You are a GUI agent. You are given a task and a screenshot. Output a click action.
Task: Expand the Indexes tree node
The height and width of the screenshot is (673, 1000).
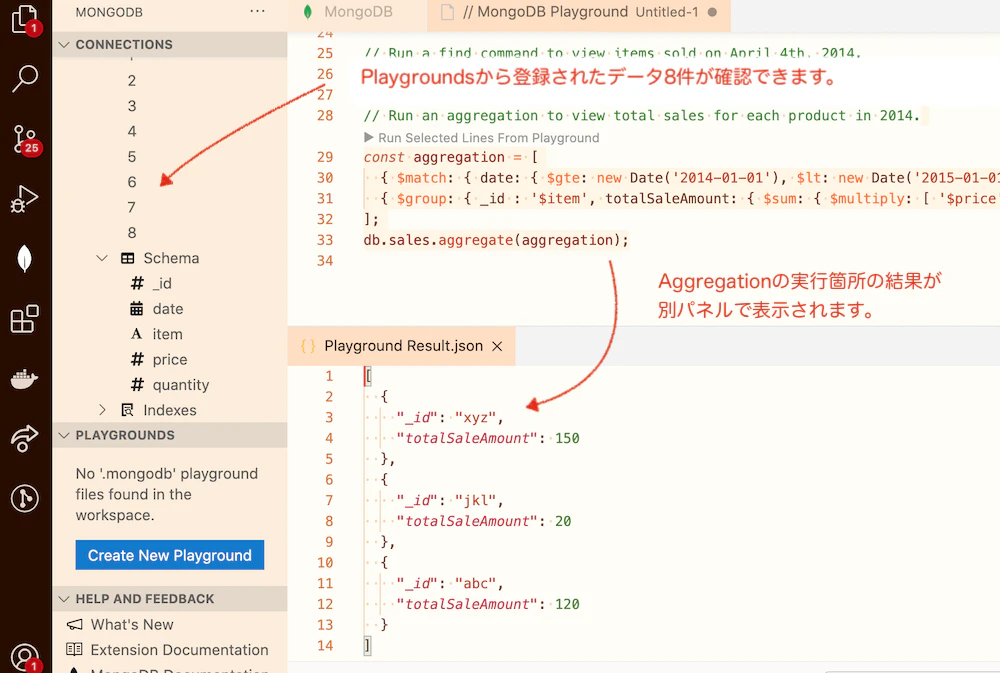(102, 410)
